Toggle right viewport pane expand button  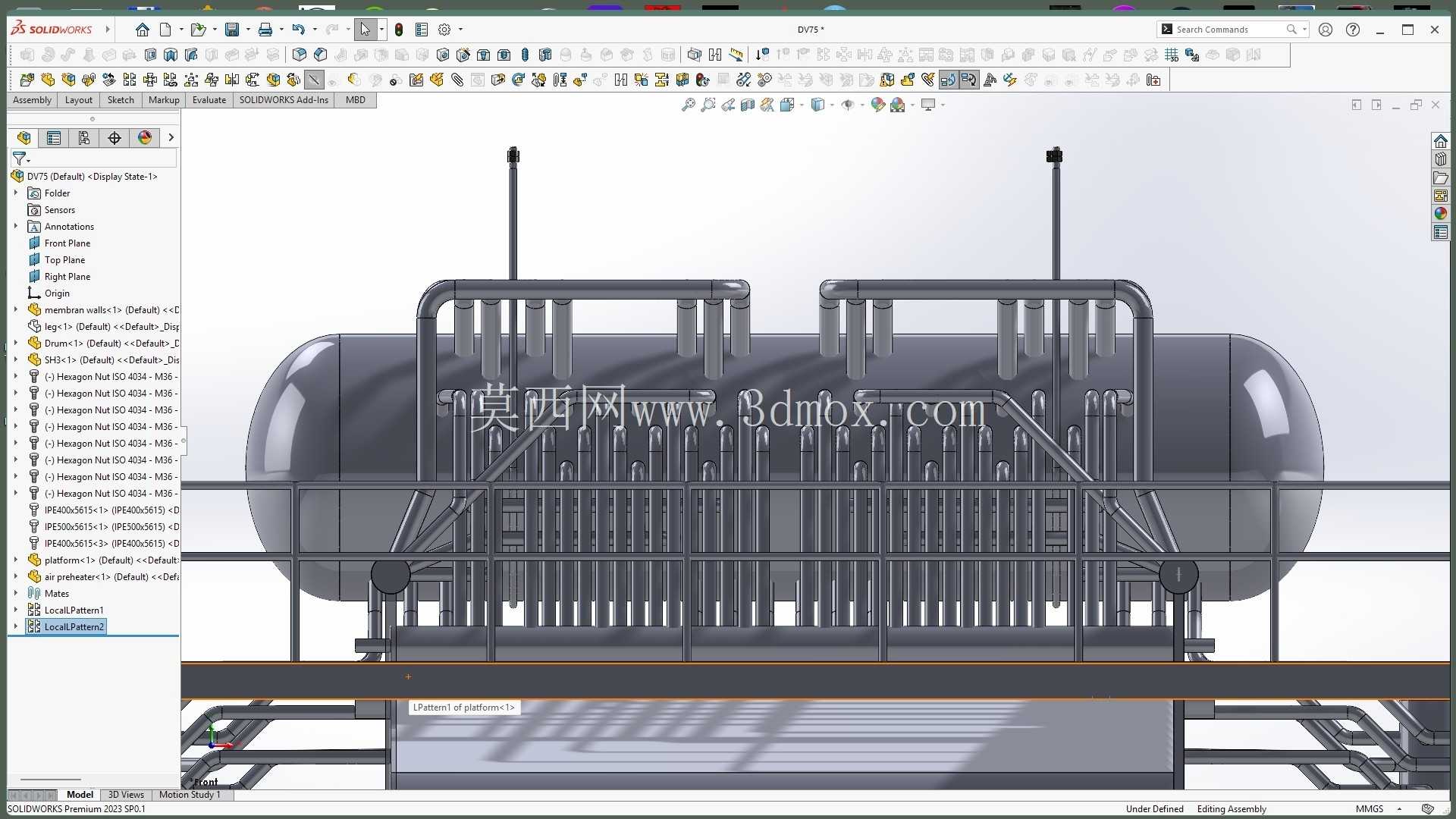pyautogui.click(x=1376, y=105)
